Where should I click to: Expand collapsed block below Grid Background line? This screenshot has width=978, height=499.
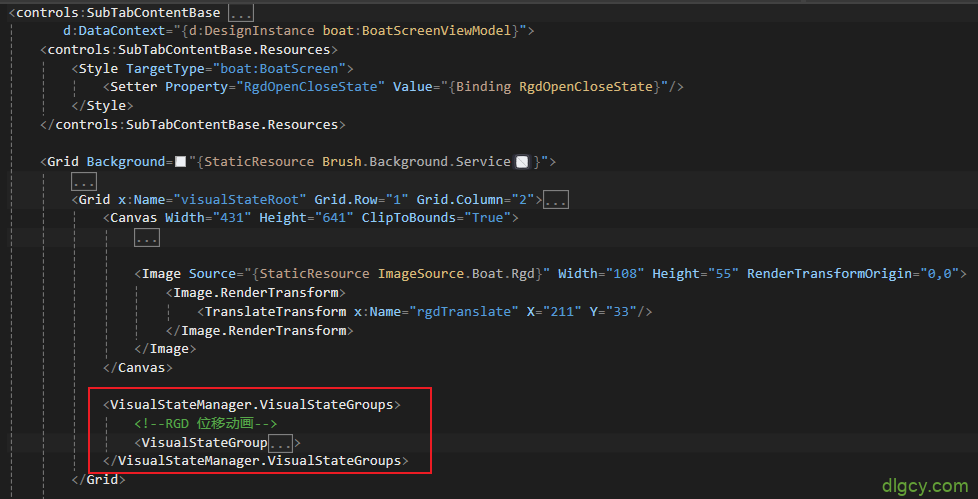(84, 182)
